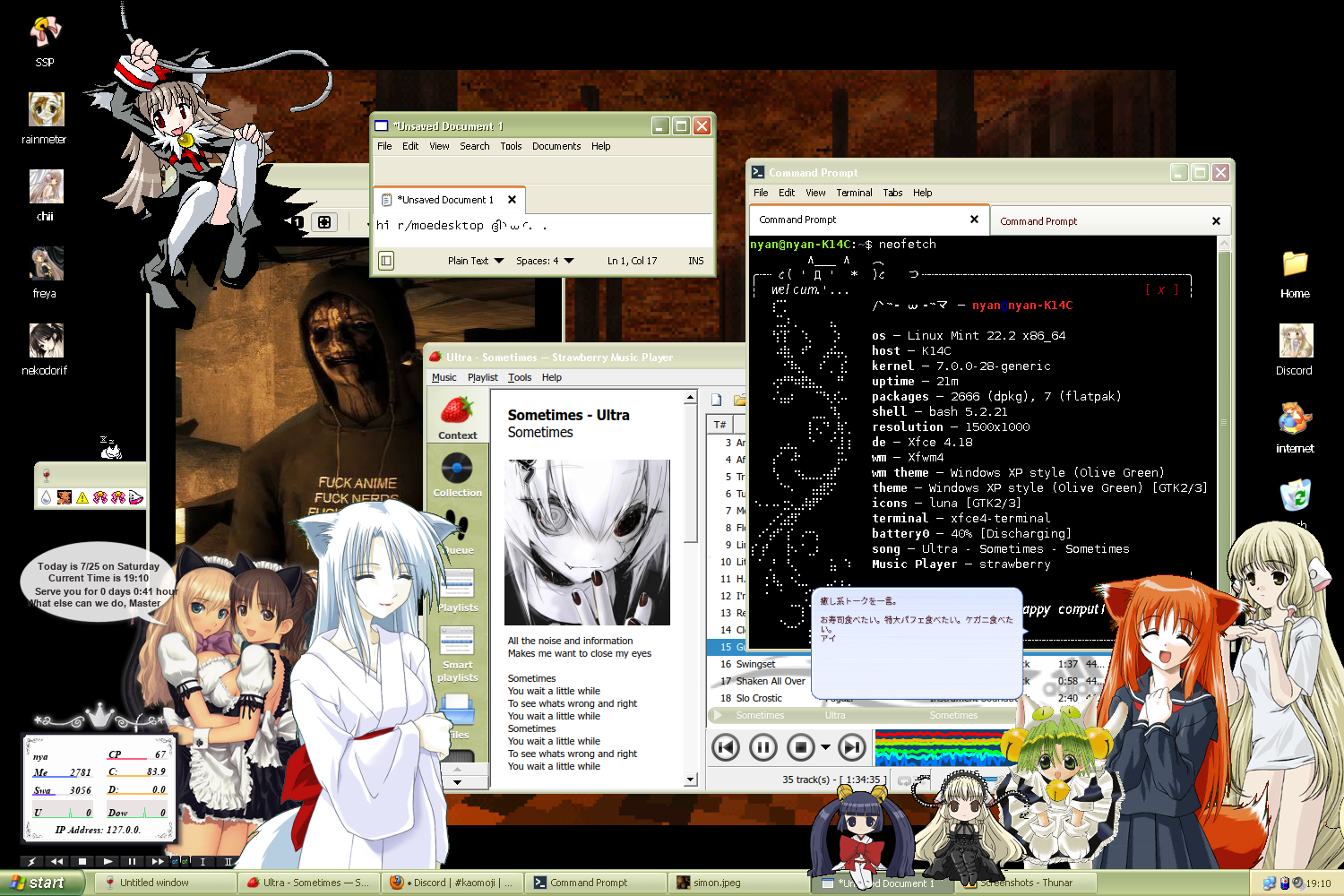Viewport: 1344px width, 896px height.
Task: Open Search menu in text editor
Action: (475, 146)
